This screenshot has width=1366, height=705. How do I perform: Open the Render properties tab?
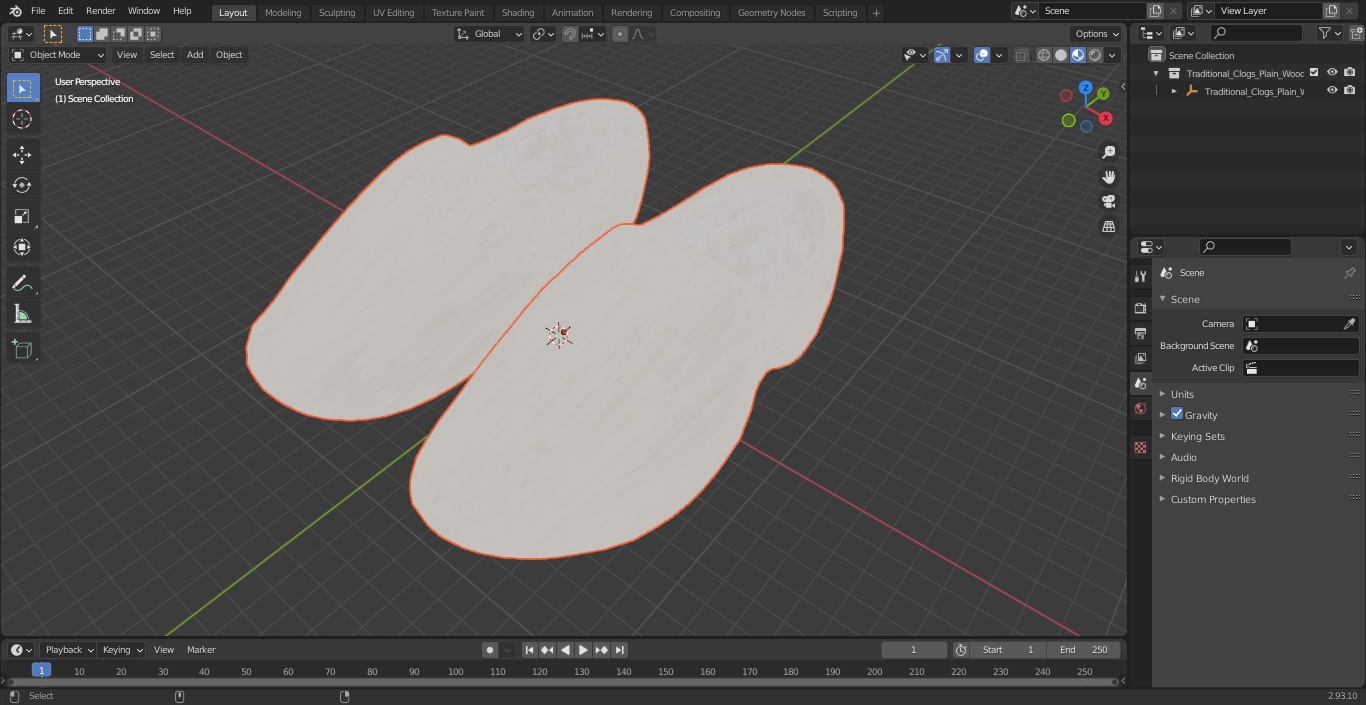[x=1140, y=308]
